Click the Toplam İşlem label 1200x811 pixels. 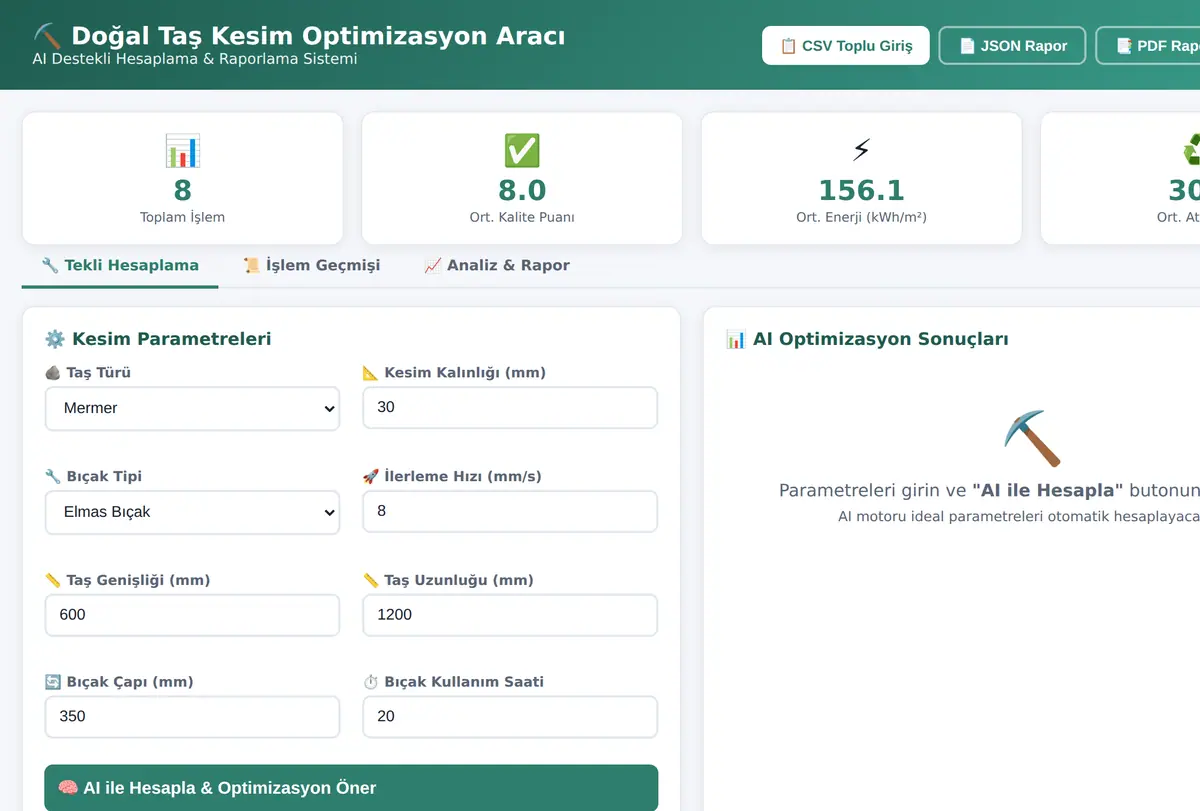[x=182, y=217]
